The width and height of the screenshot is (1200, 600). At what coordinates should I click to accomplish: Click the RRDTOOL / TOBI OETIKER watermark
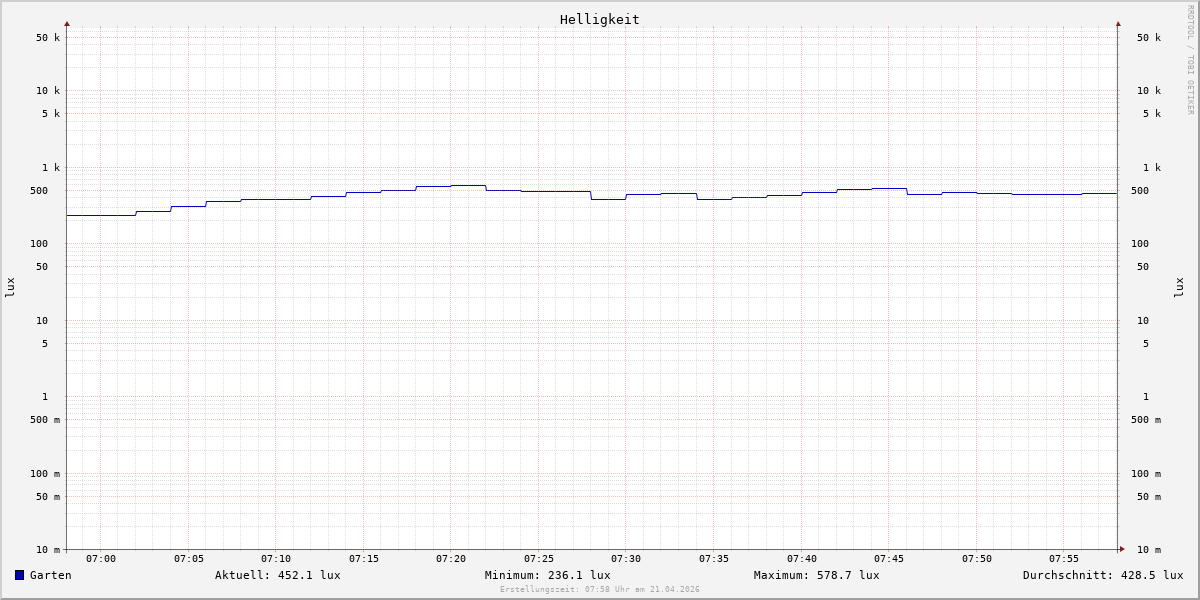[x=1190, y=60]
